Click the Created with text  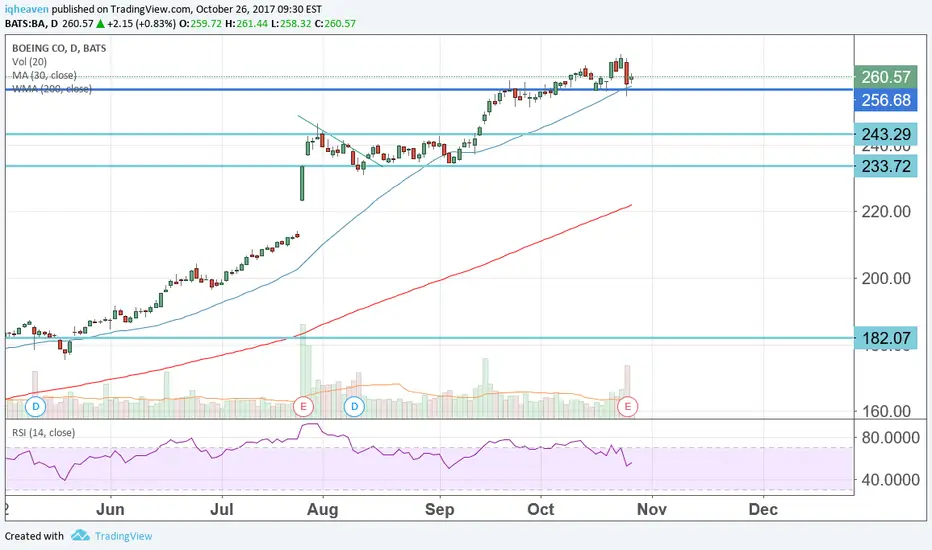[34, 536]
